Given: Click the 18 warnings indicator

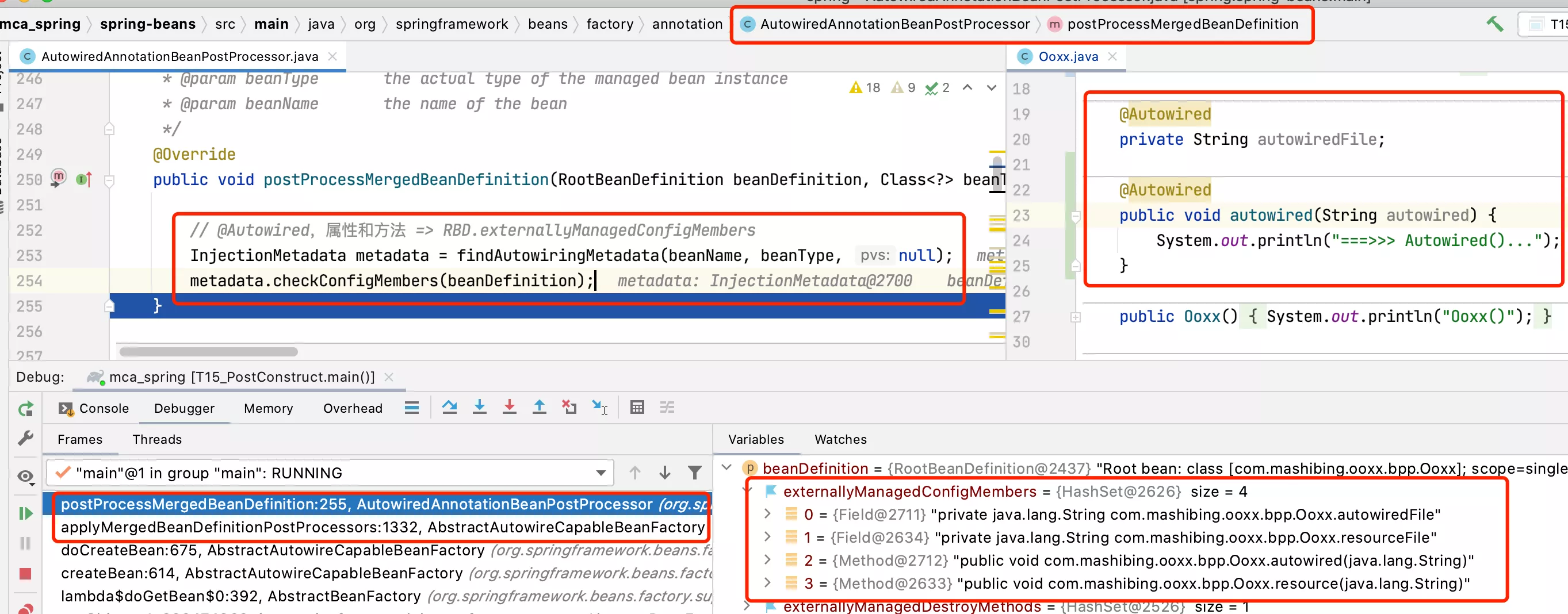Looking at the screenshot, I should point(865,87).
